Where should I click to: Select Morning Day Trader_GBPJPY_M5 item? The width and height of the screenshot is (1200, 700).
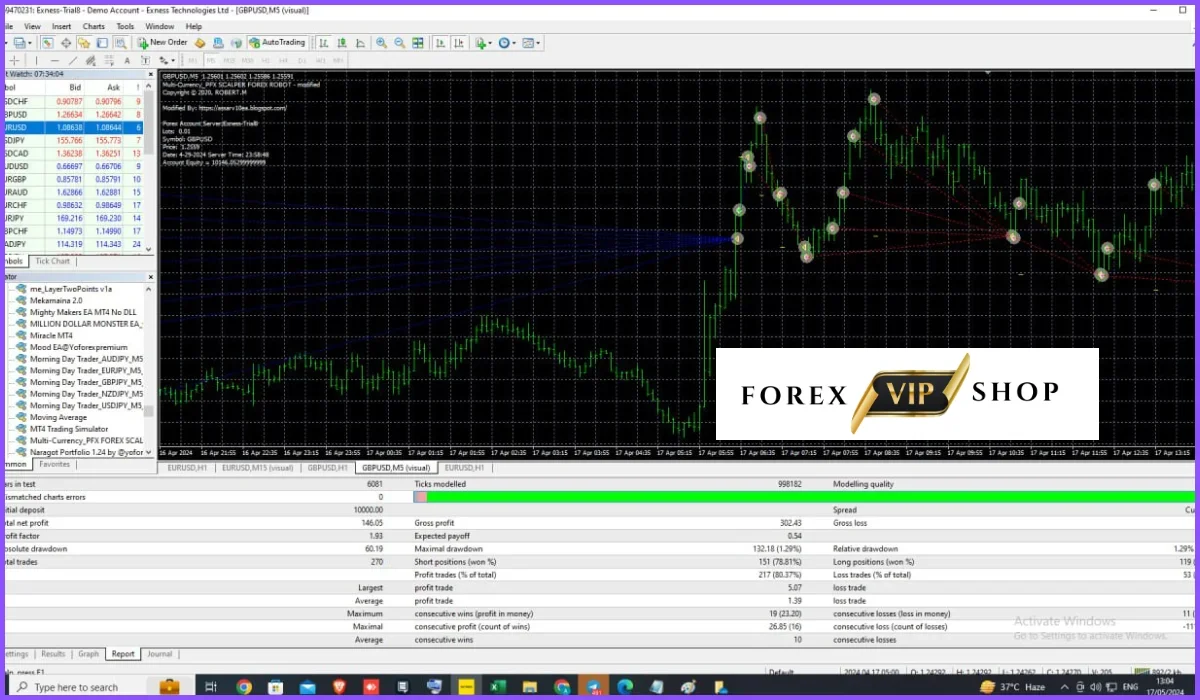tap(86, 382)
